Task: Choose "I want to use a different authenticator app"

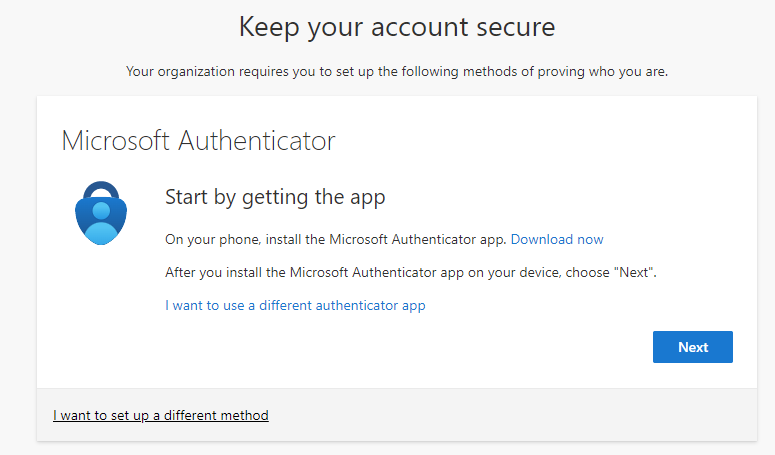Action: (x=295, y=305)
